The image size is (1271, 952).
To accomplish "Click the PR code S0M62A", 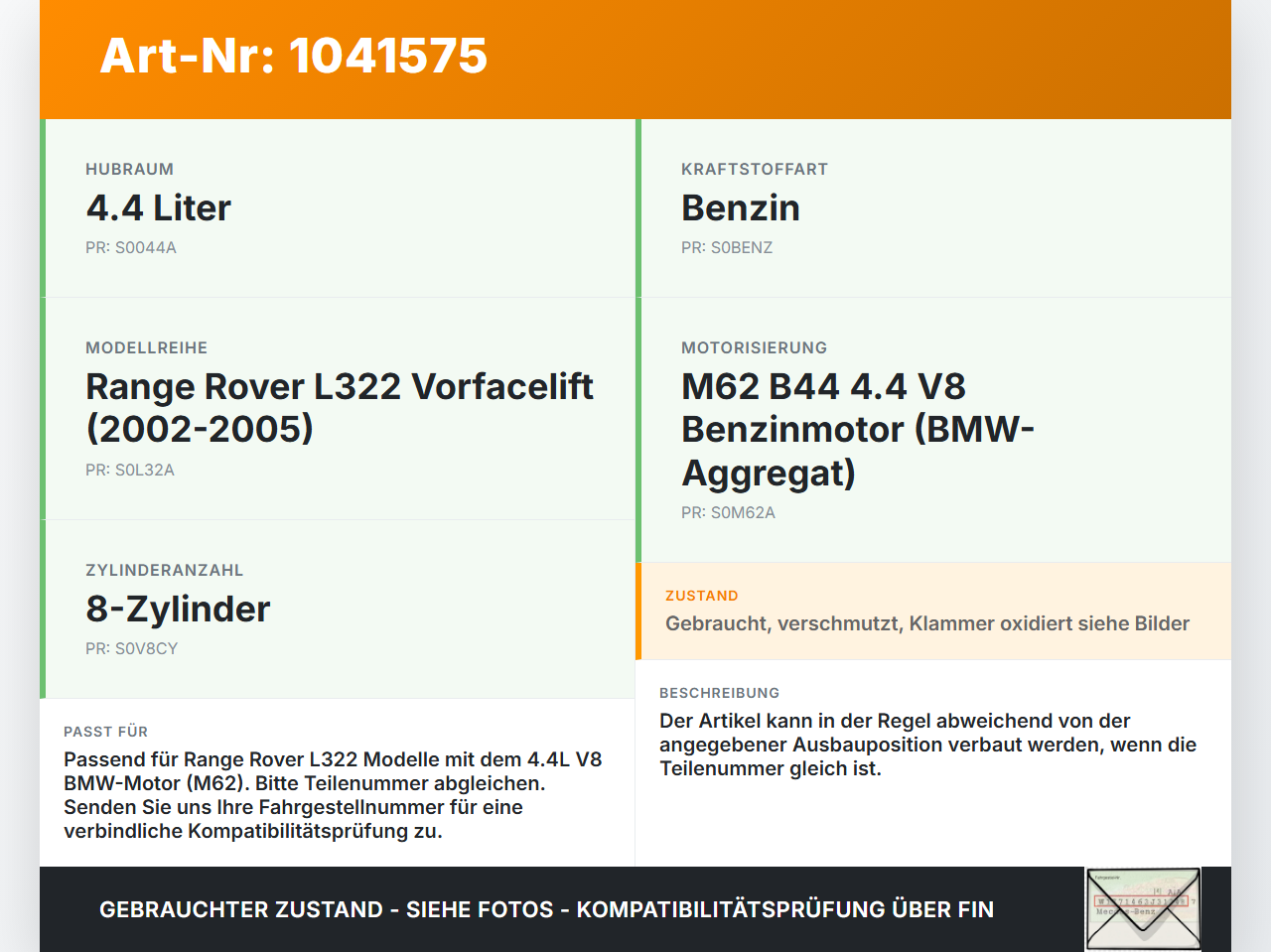I will pyautogui.click(x=728, y=512).
